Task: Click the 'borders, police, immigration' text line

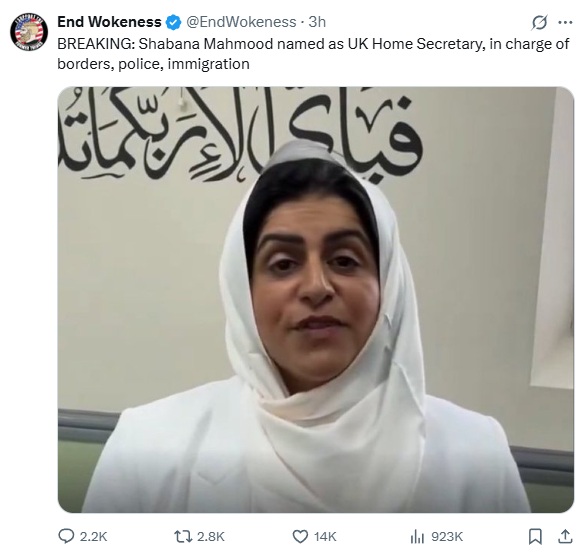Action: pyautogui.click(x=153, y=64)
